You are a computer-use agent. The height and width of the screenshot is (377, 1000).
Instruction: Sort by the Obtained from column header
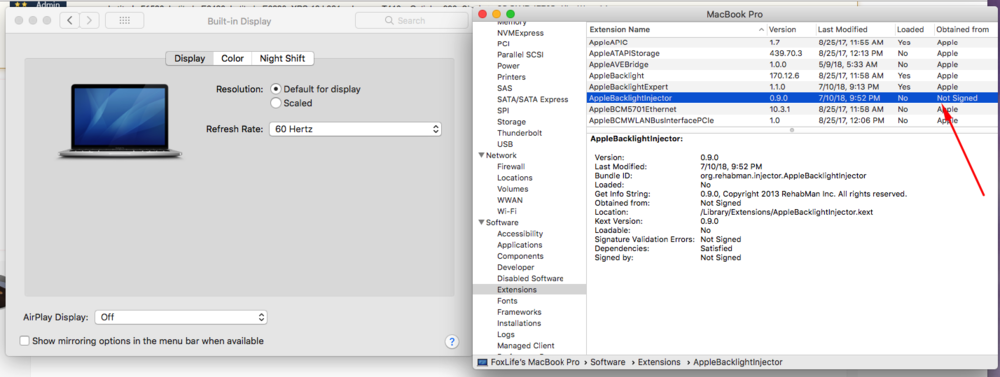tap(966, 29)
